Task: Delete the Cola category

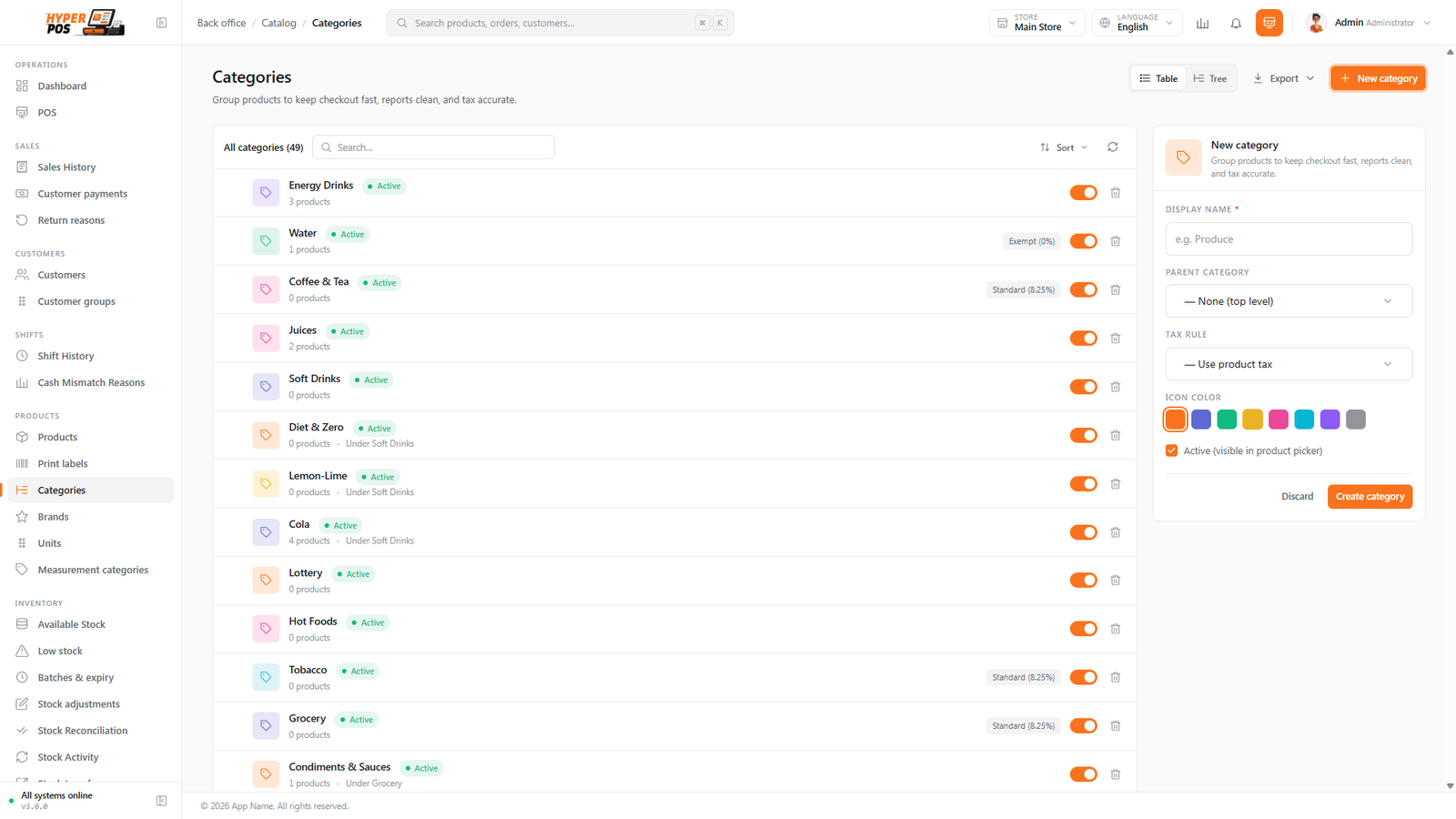Action: 1116,532
